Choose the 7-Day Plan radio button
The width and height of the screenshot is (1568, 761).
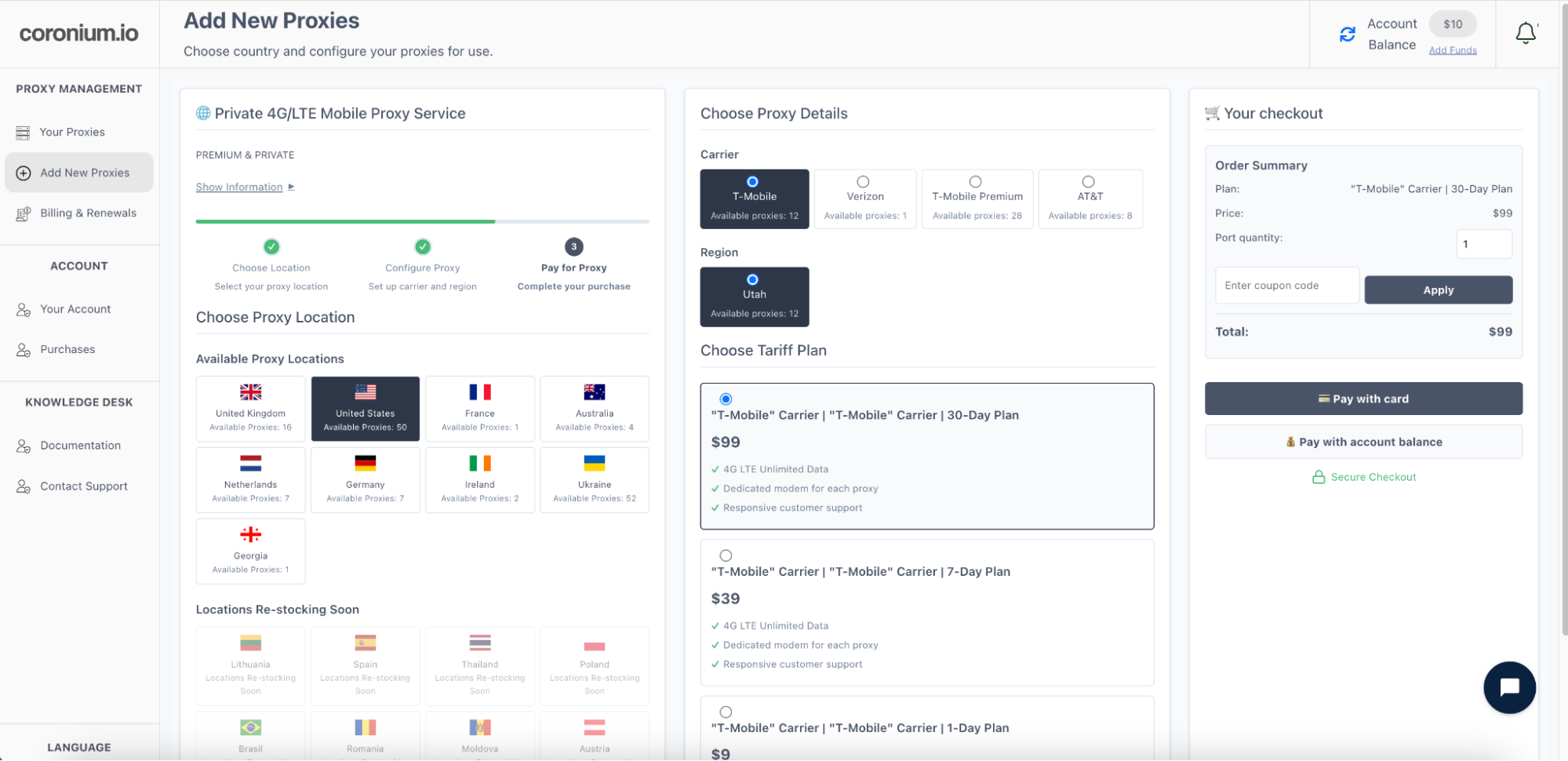[726, 555]
